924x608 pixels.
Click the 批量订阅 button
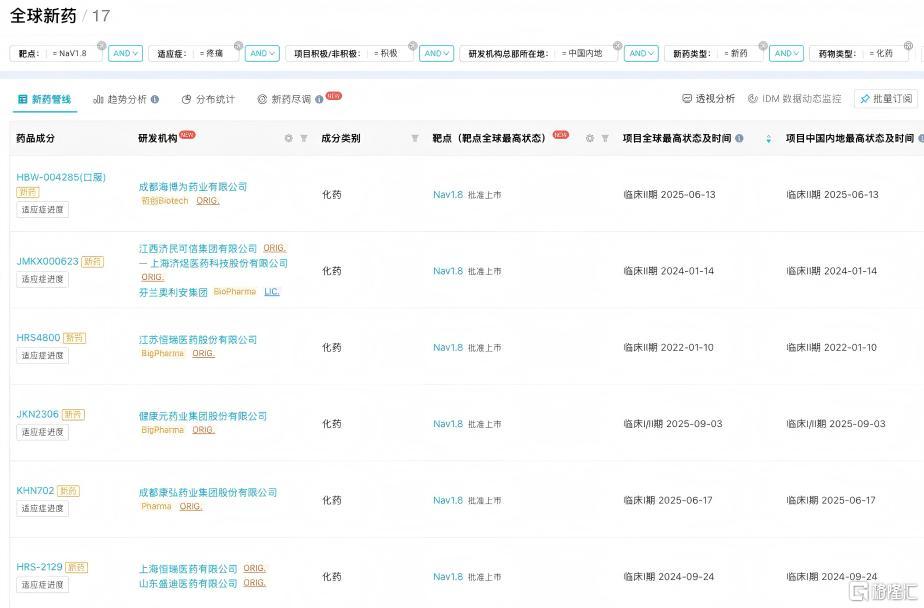(885, 99)
